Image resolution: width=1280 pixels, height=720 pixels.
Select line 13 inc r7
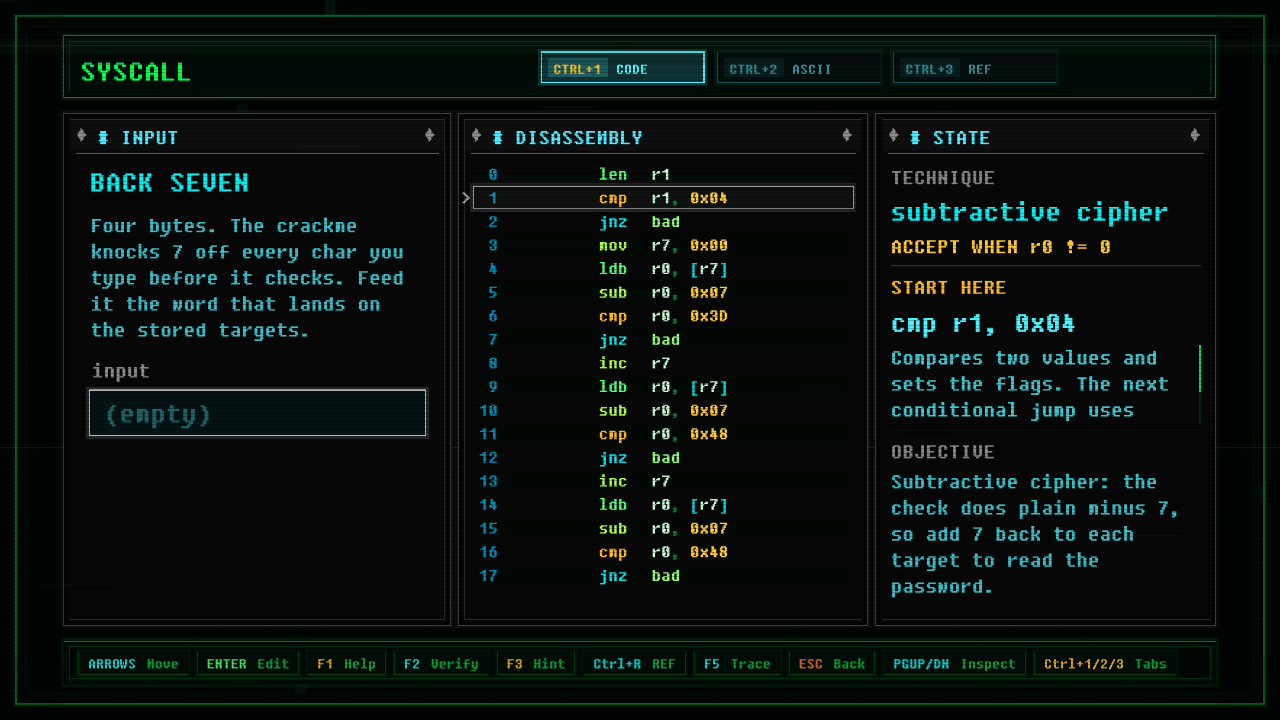click(663, 481)
